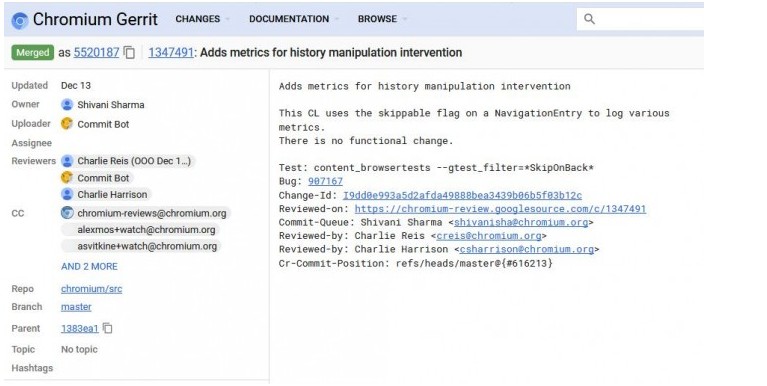Click the search magnifier icon

point(589,19)
